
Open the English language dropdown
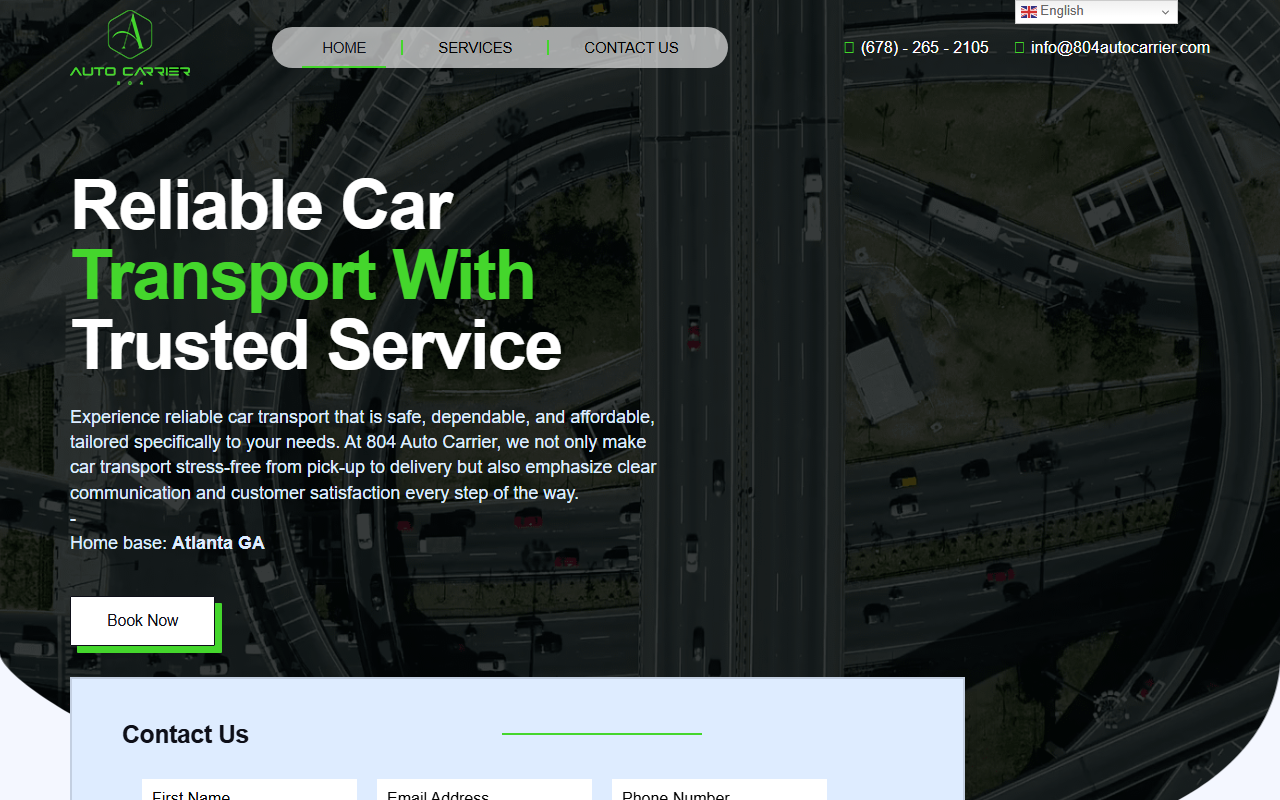1096,11
